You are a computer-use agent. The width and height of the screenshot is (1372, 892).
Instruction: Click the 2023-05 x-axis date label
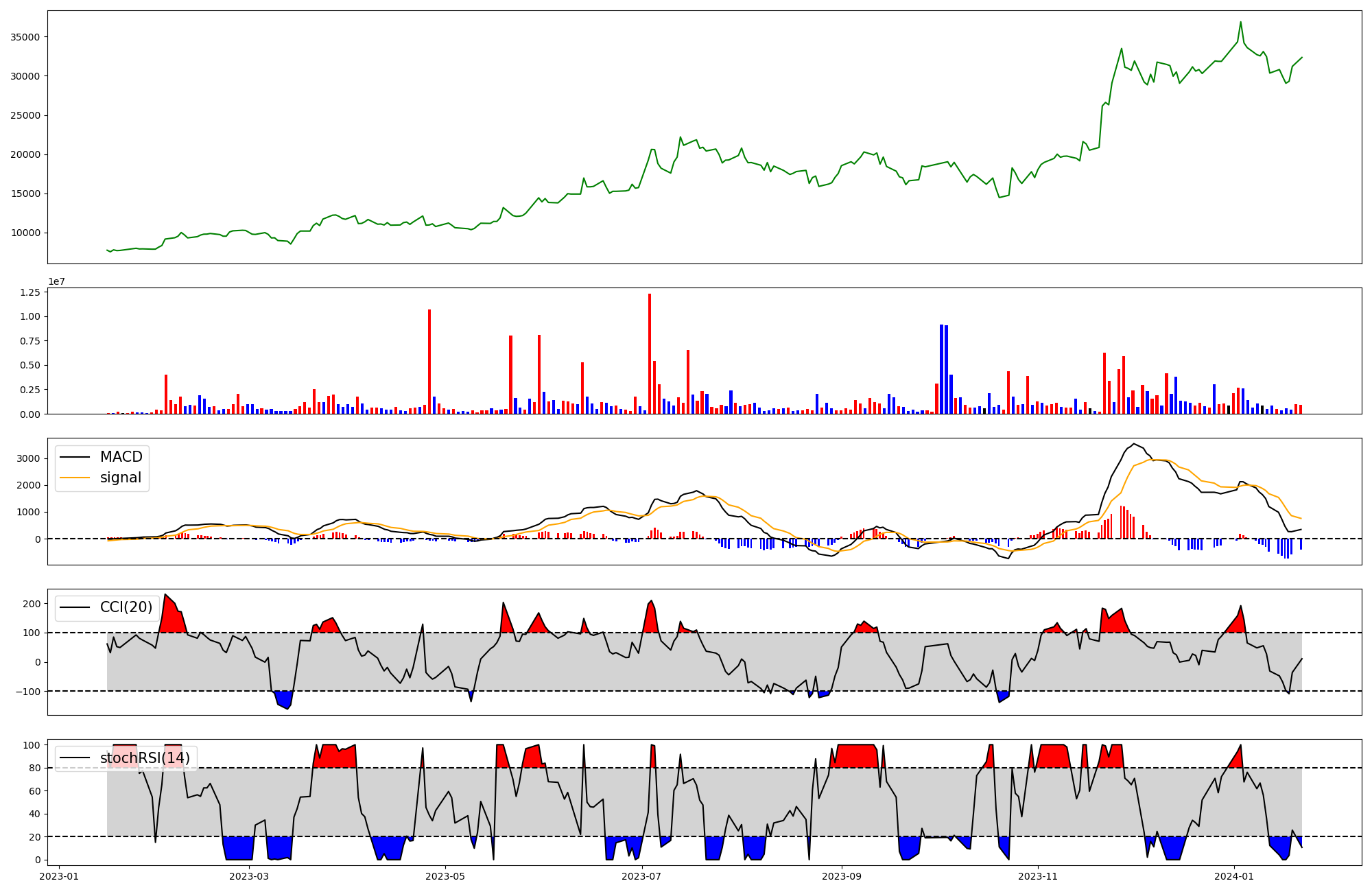[x=446, y=876]
